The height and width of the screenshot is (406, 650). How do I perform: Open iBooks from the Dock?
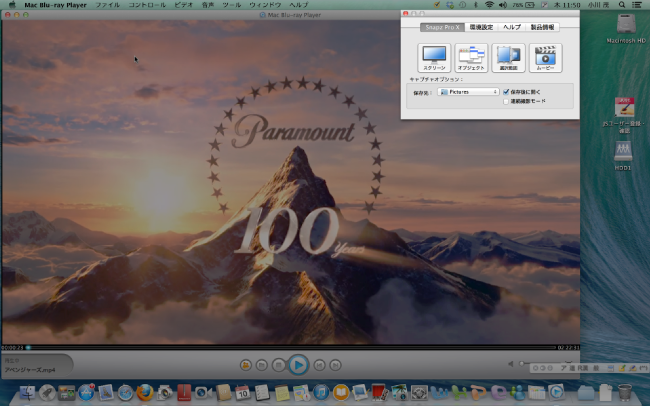pyautogui.click(x=341, y=392)
